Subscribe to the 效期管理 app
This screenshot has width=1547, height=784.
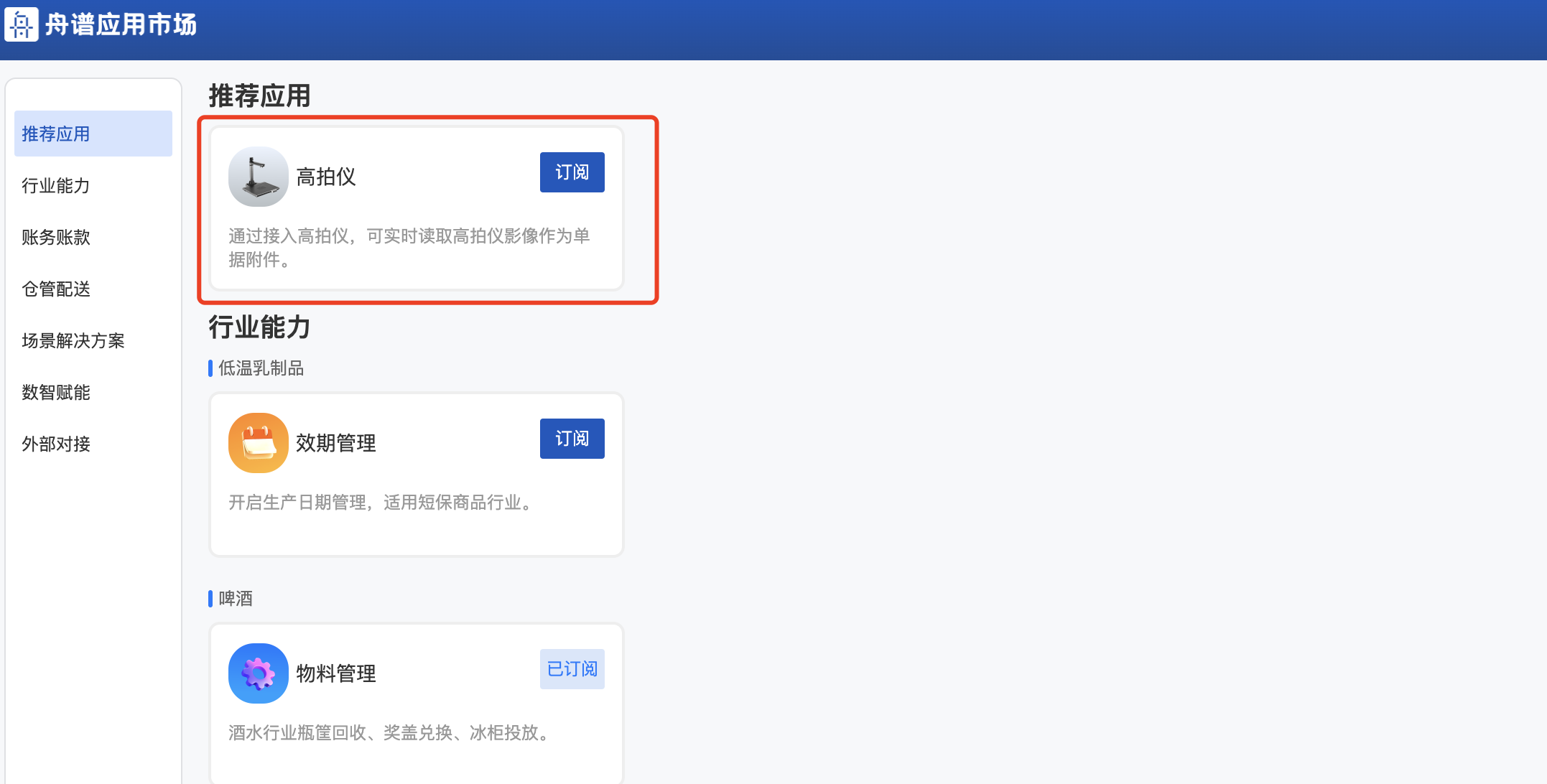[x=572, y=439]
